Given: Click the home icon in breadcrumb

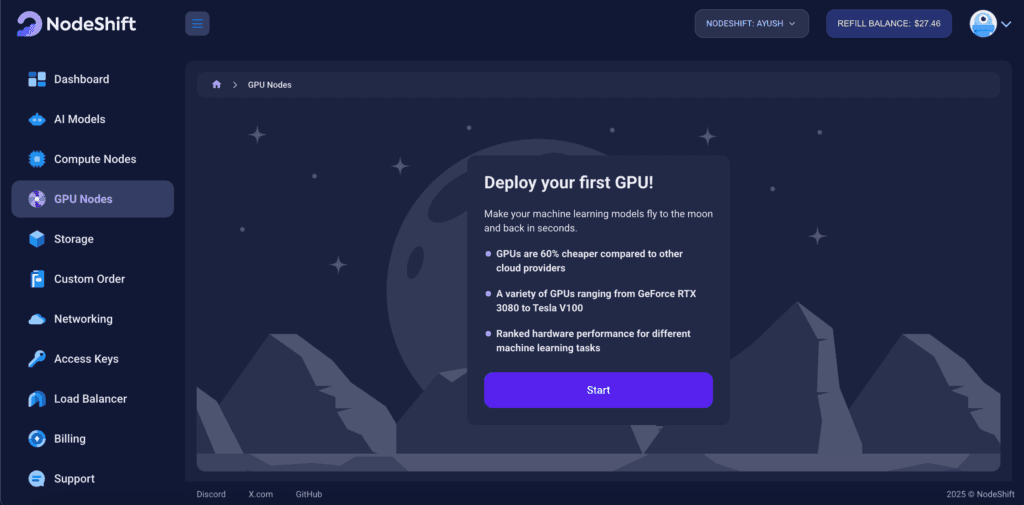Looking at the screenshot, I should [x=216, y=85].
